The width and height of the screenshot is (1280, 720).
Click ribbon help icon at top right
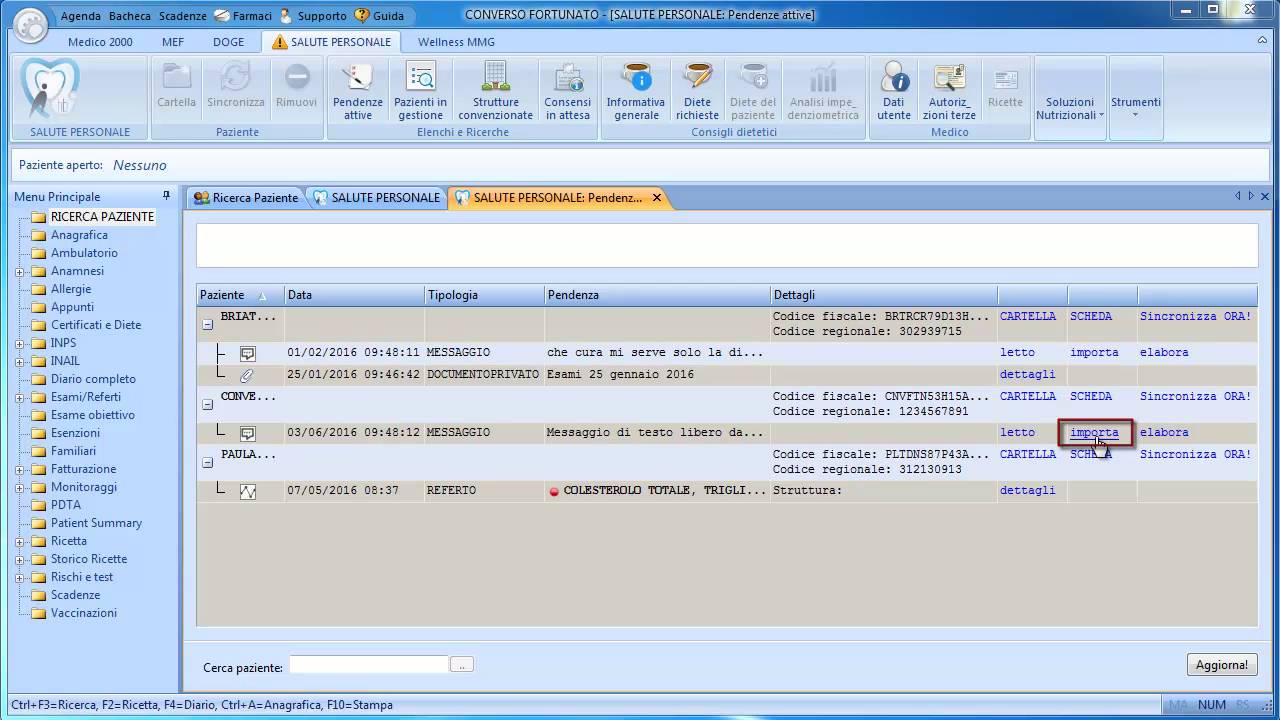pos(1264,41)
